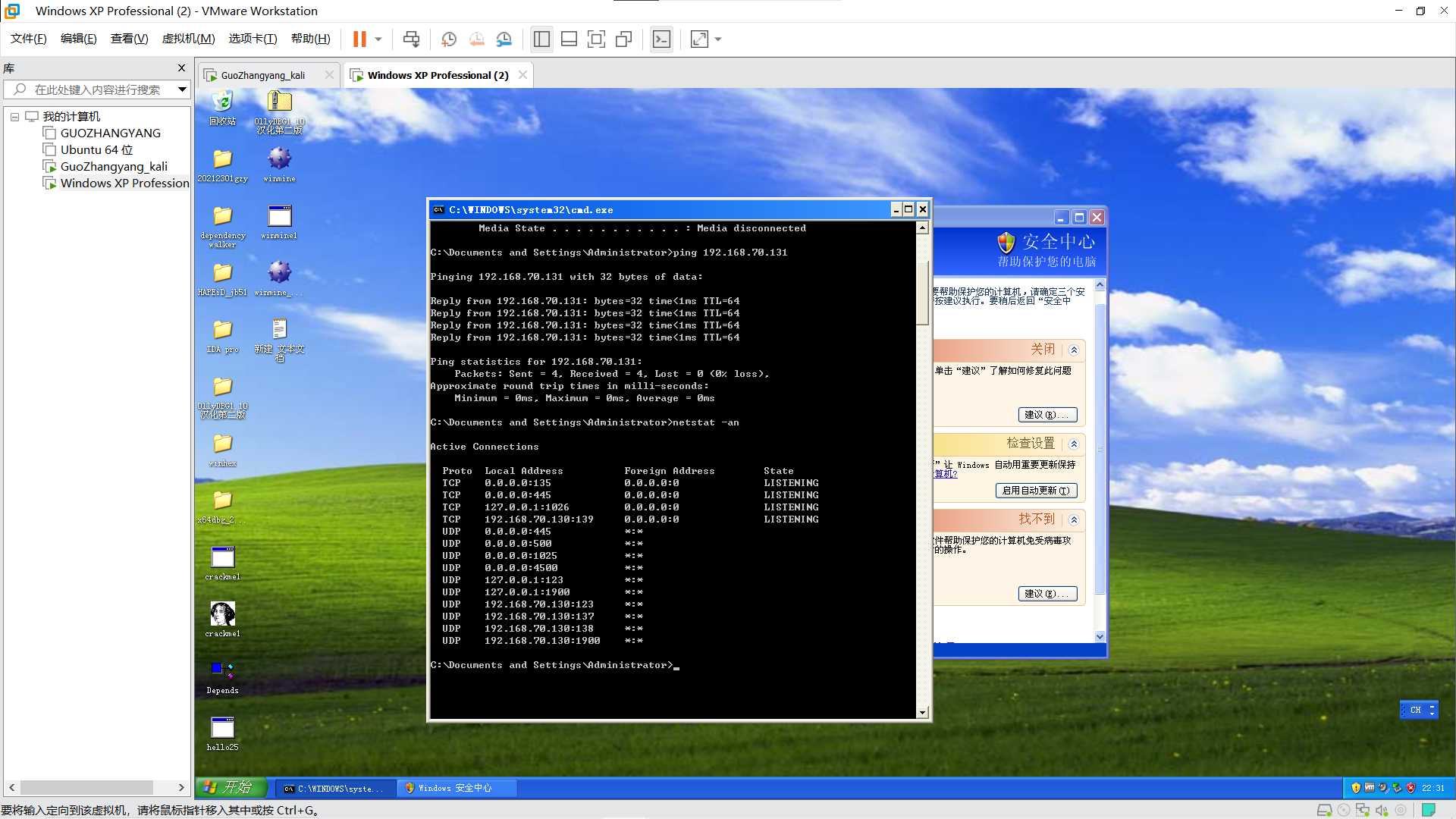1456x819 pixels.
Task: Select Ubuntu 64 位 in library
Action: (x=96, y=150)
